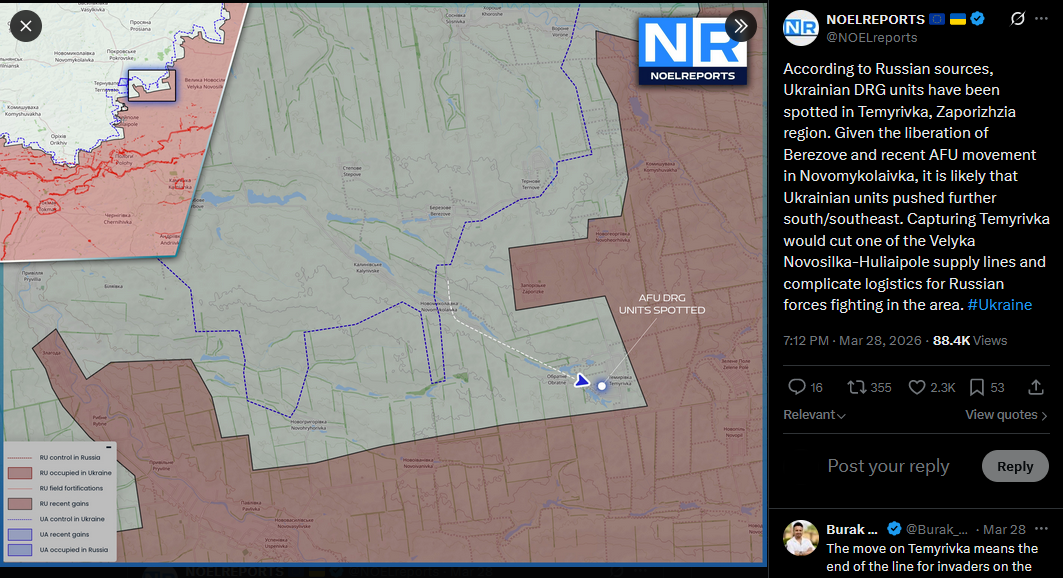
Task: Click the blue arrow marker near Temyrivka
Action: [582, 380]
